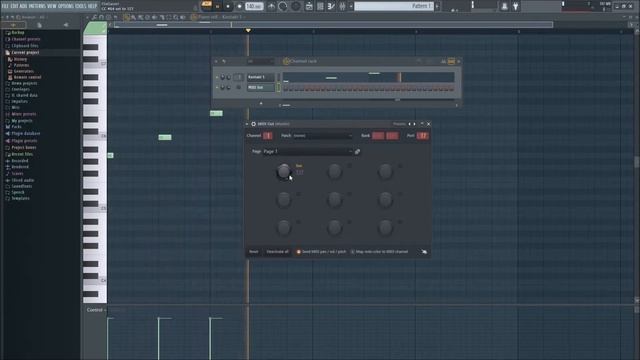The height and width of the screenshot is (360, 640).
Task: Mute the MIDI Out channel LED
Action: point(217,87)
